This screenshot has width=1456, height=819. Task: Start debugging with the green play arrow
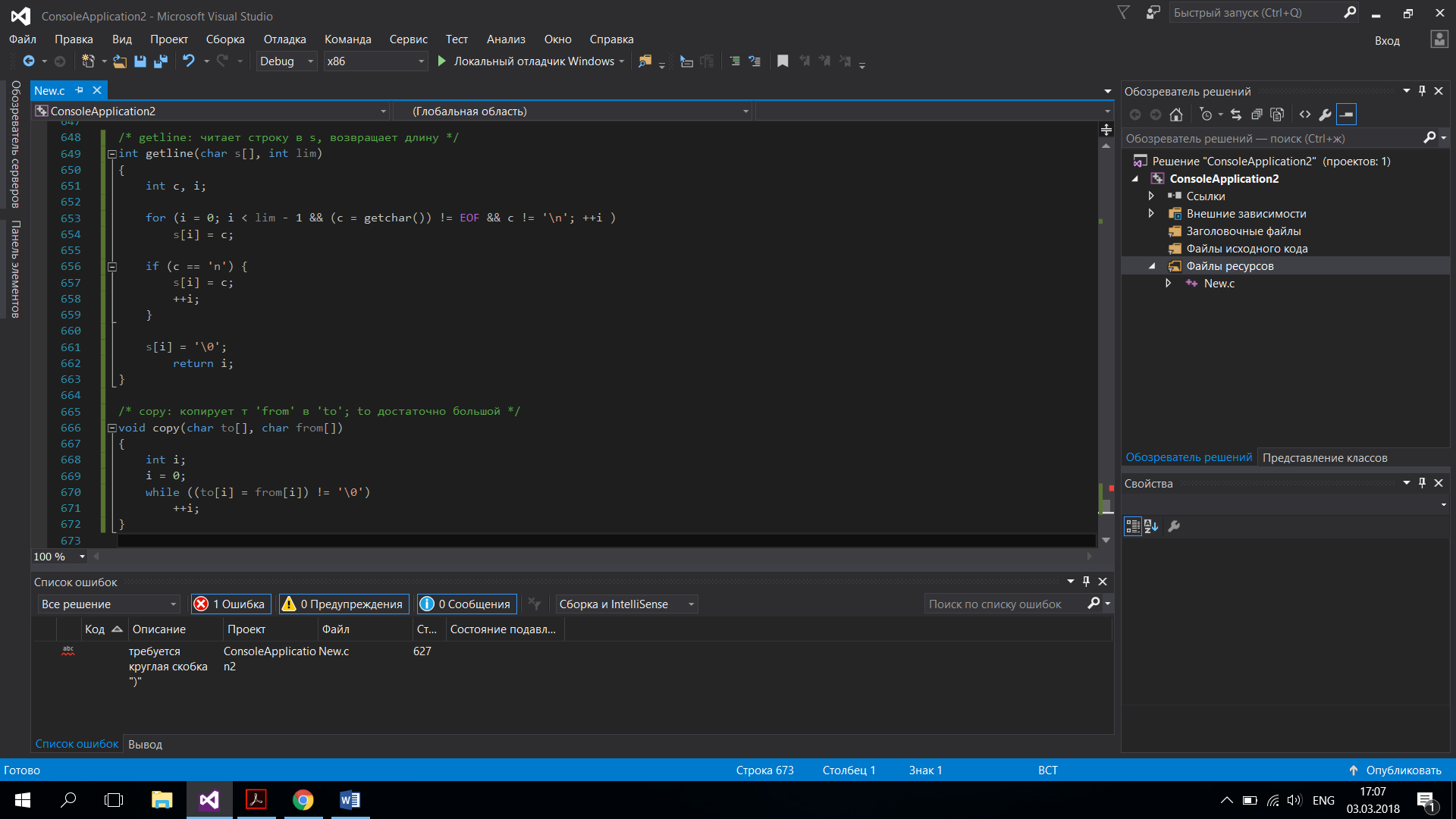[442, 61]
